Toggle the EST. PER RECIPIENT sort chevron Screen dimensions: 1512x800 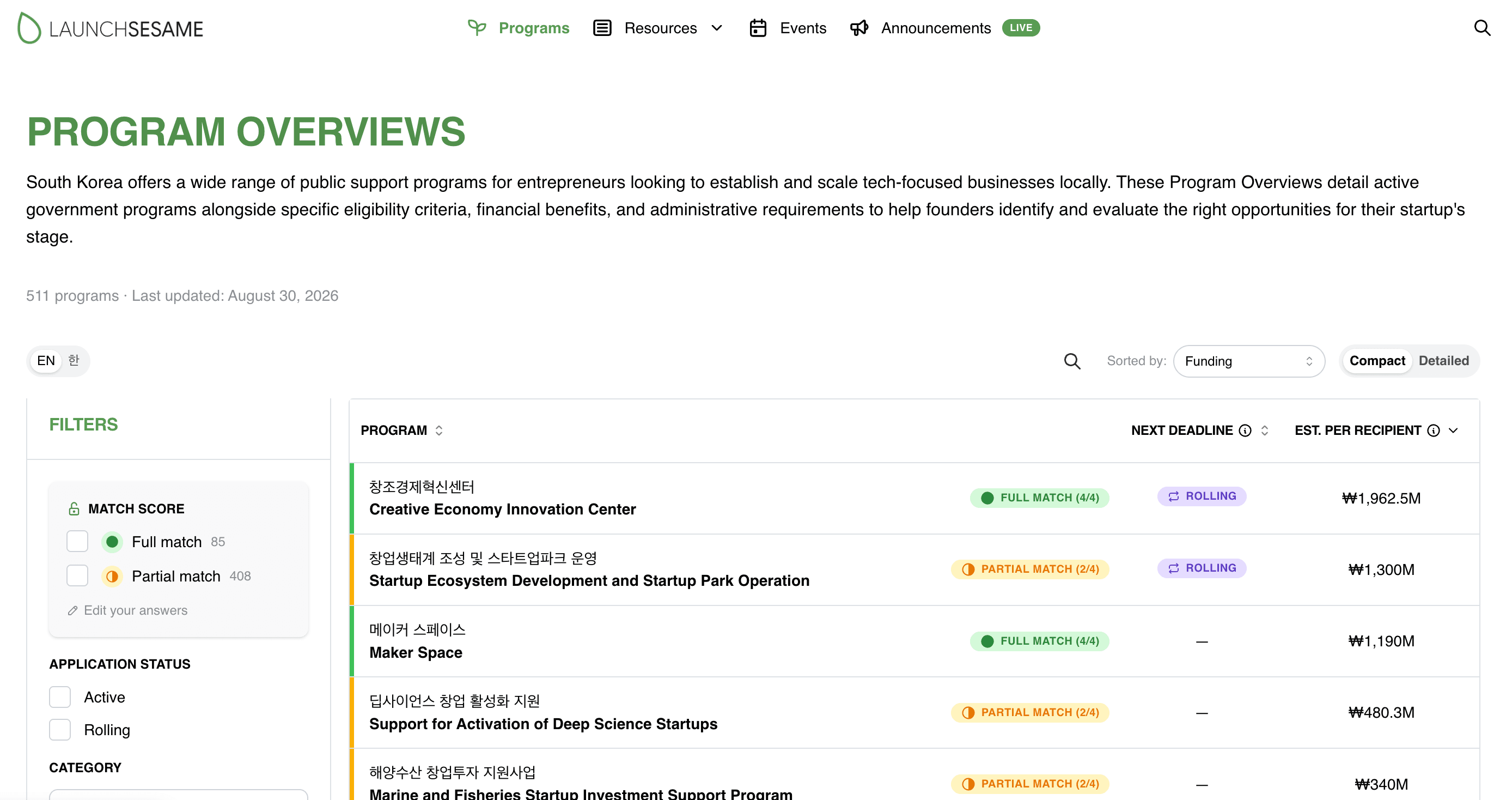[1453, 431]
